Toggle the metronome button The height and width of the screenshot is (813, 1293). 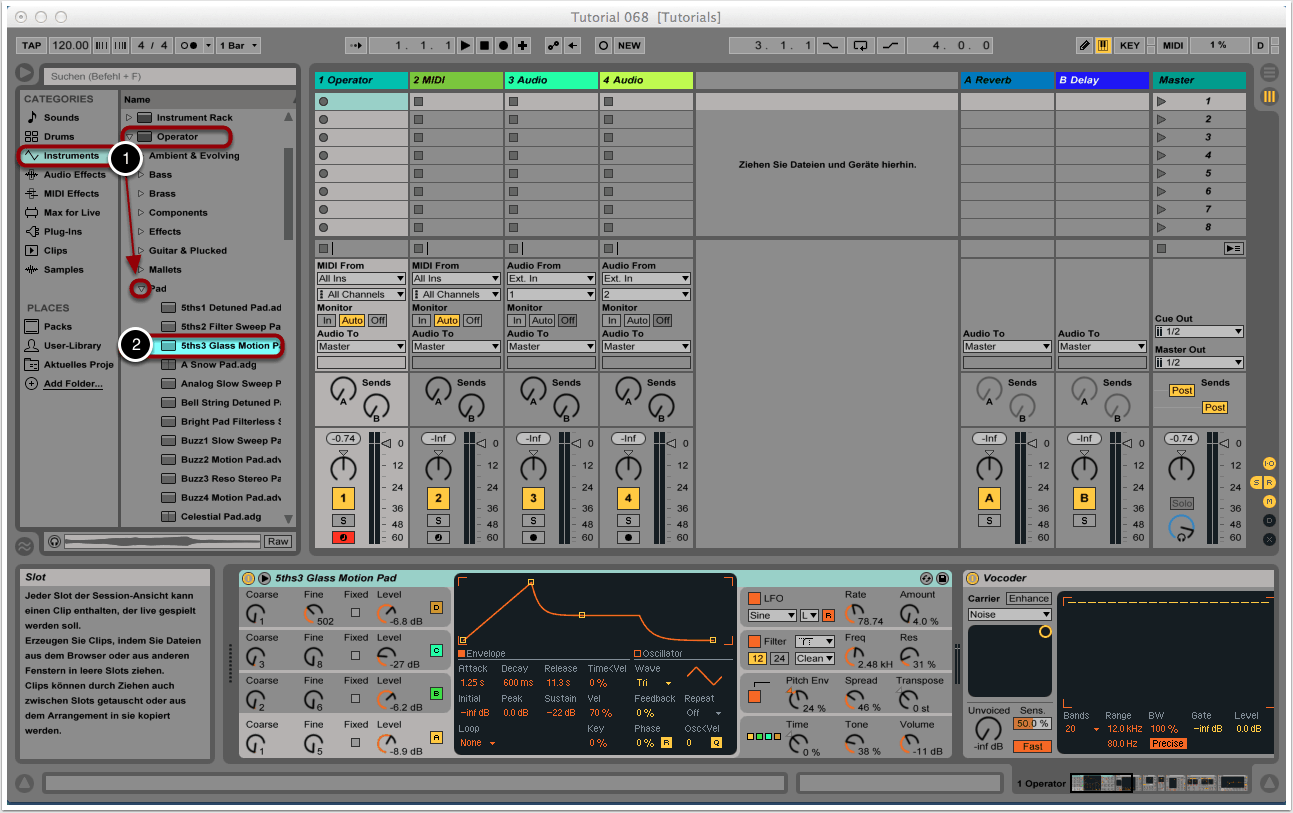[188, 46]
